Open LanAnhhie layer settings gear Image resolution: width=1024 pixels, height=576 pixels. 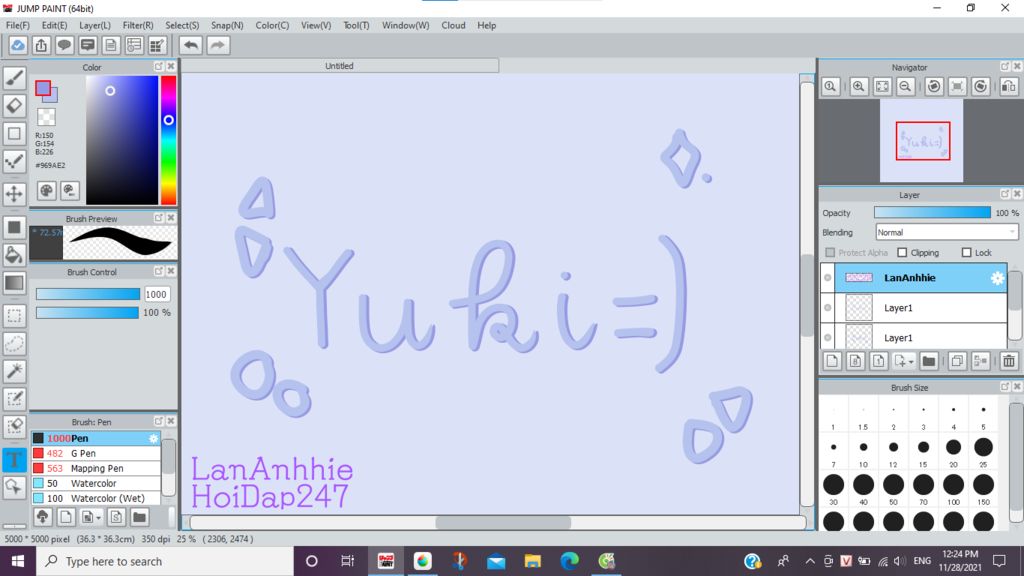[997, 278]
